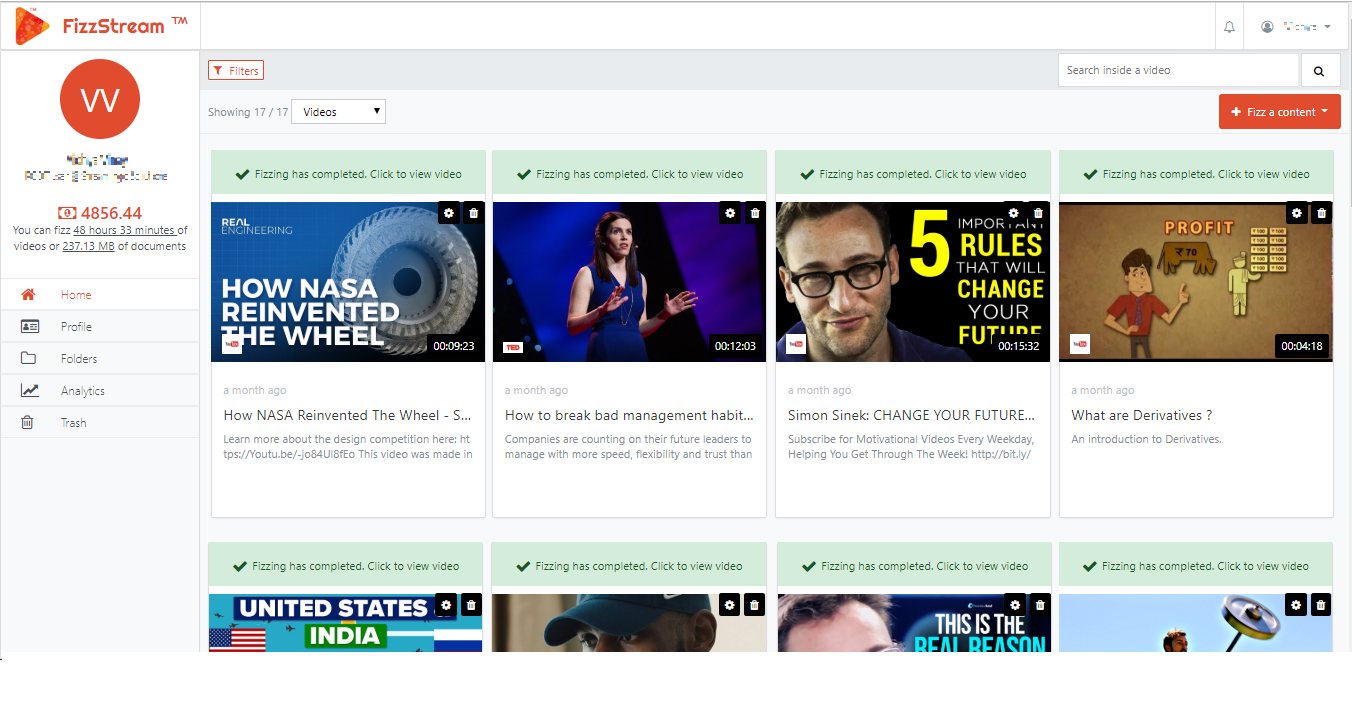
Task: Click trash icon on What are Derivatives video
Action: coord(1321,213)
